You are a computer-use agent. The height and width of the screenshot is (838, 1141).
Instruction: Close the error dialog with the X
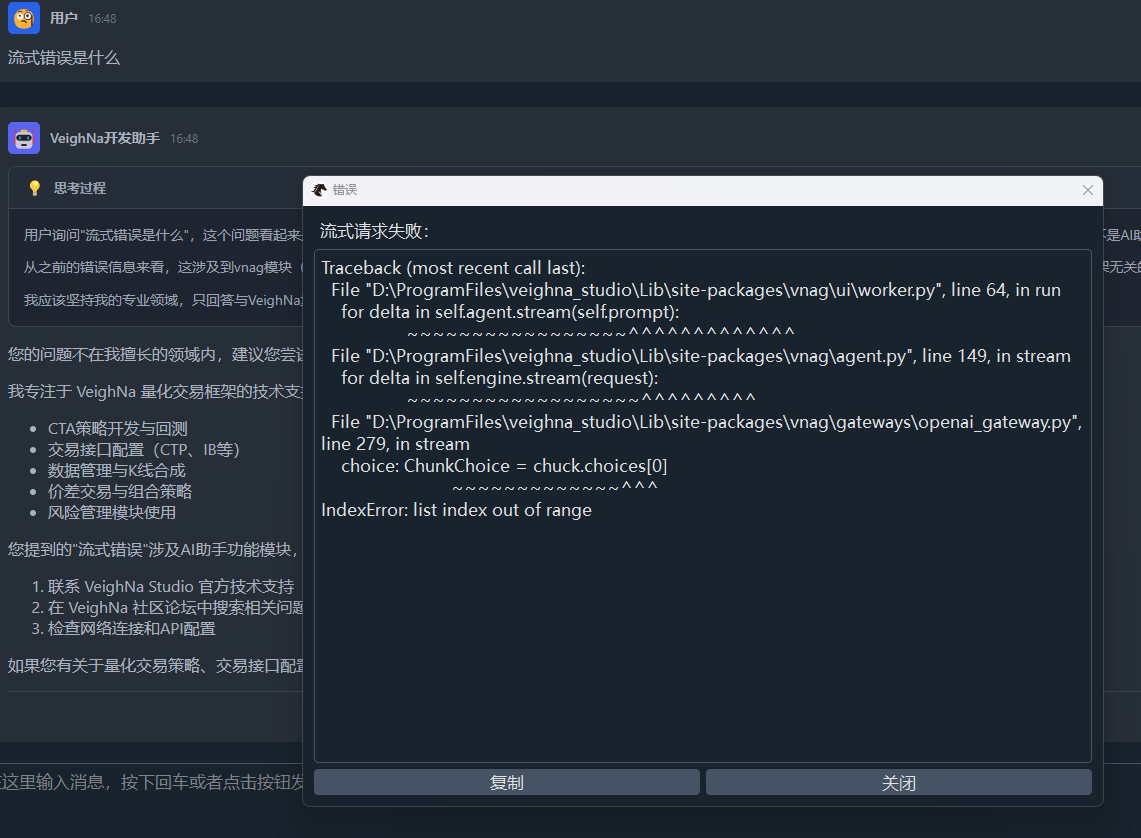tap(1088, 190)
